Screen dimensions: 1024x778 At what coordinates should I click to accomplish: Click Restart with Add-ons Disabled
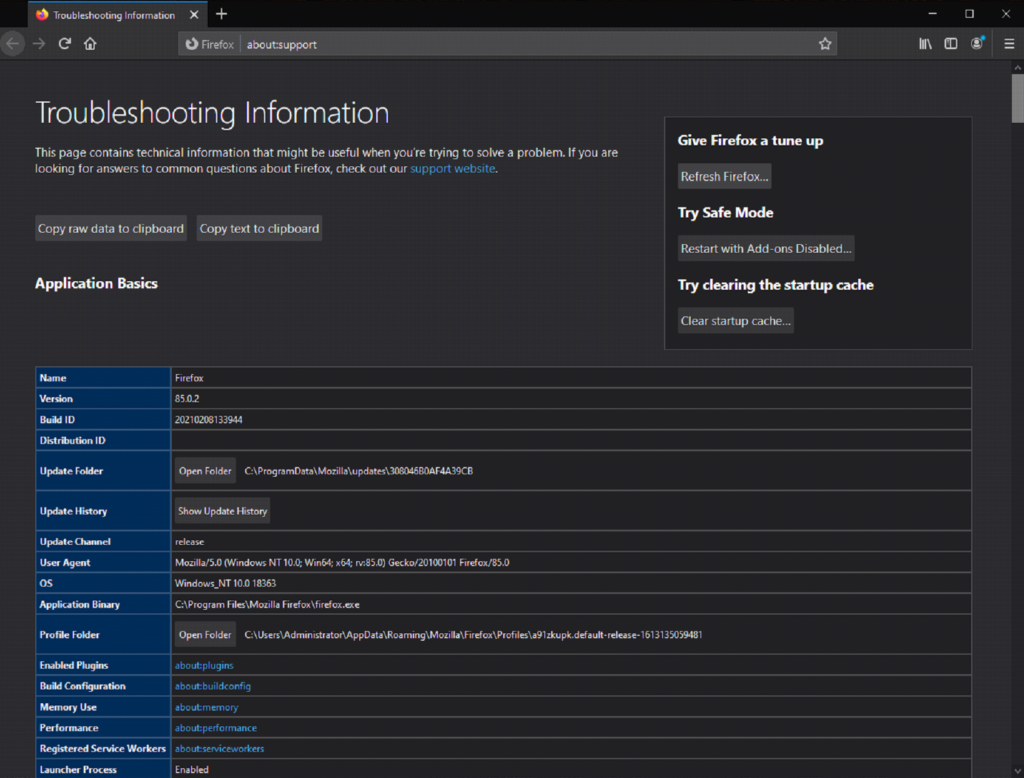pyautogui.click(x=766, y=248)
